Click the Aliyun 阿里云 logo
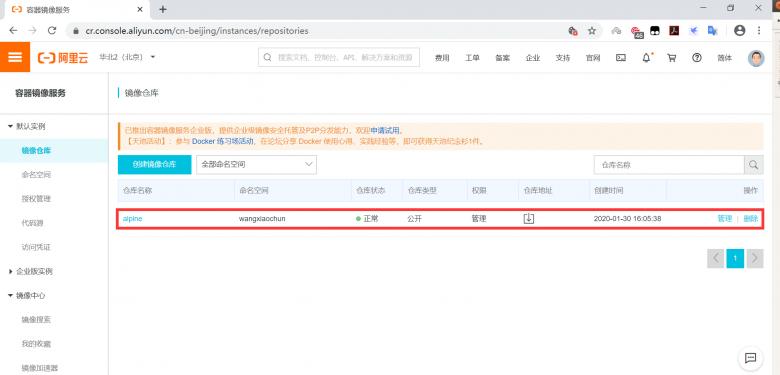 point(63,58)
